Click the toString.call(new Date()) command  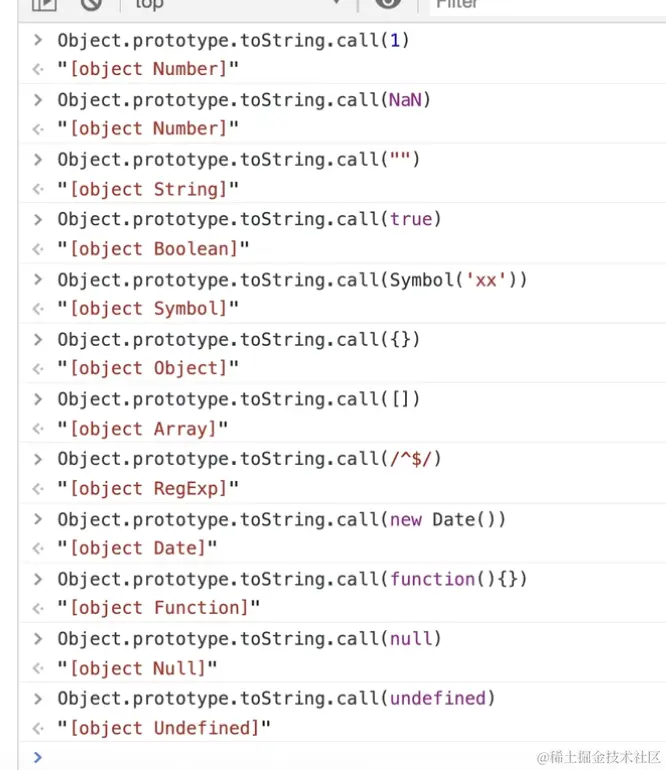pos(281,520)
